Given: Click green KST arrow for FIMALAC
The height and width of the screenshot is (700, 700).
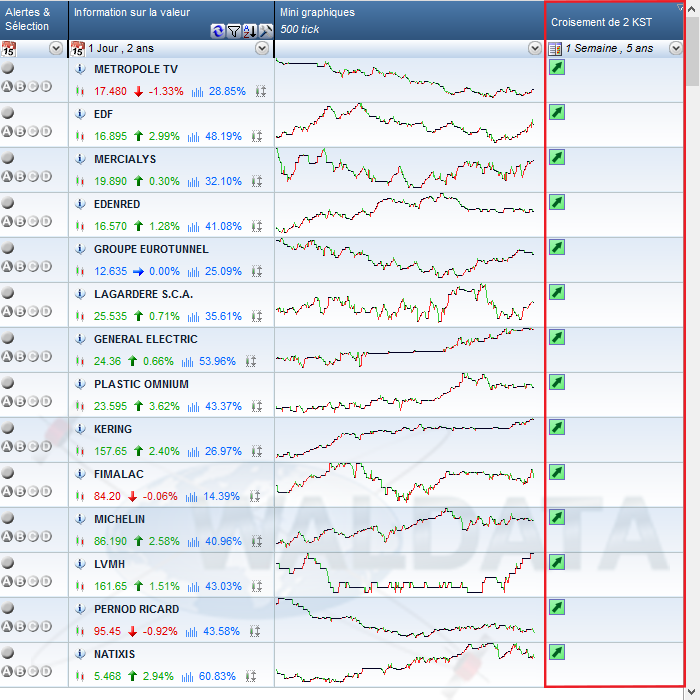Looking at the screenshot, I should 557,472.
